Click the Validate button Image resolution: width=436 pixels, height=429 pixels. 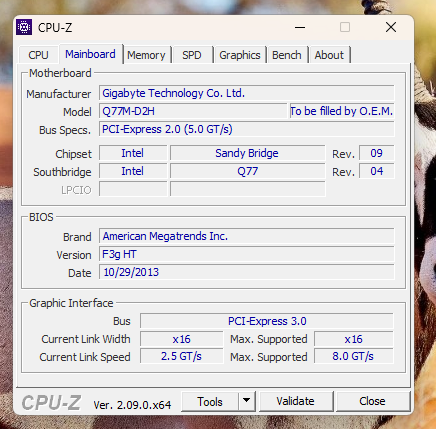click(x=295, y=401)
